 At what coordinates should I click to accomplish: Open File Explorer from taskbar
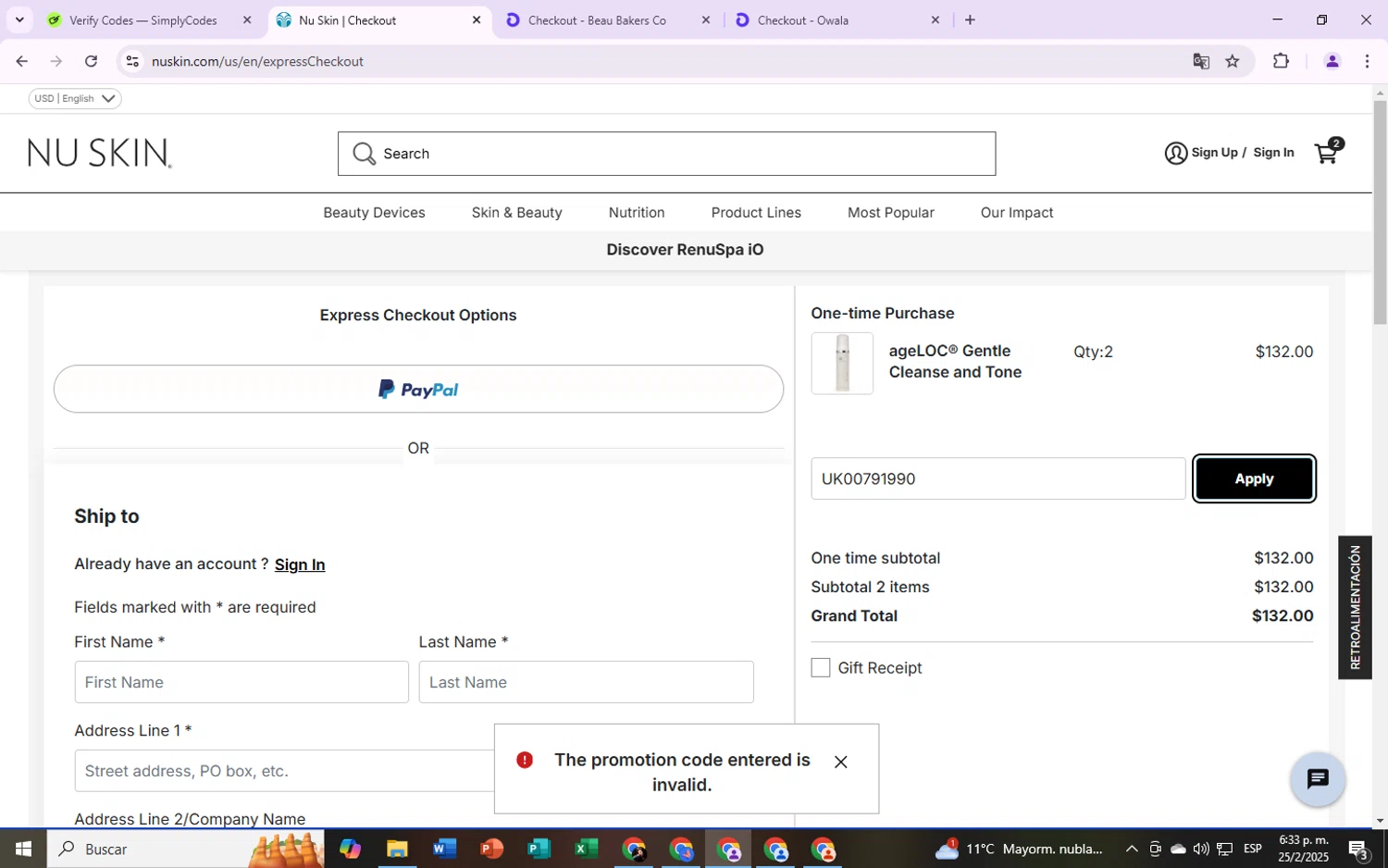(397, 849)
